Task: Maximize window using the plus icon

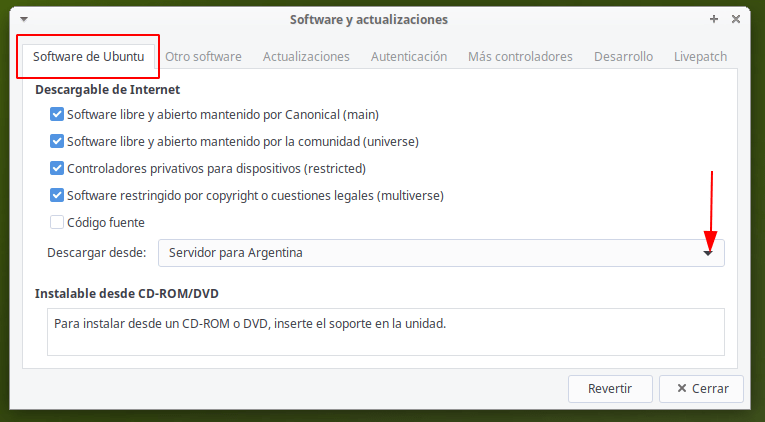Action: click(x=714, y=19)
